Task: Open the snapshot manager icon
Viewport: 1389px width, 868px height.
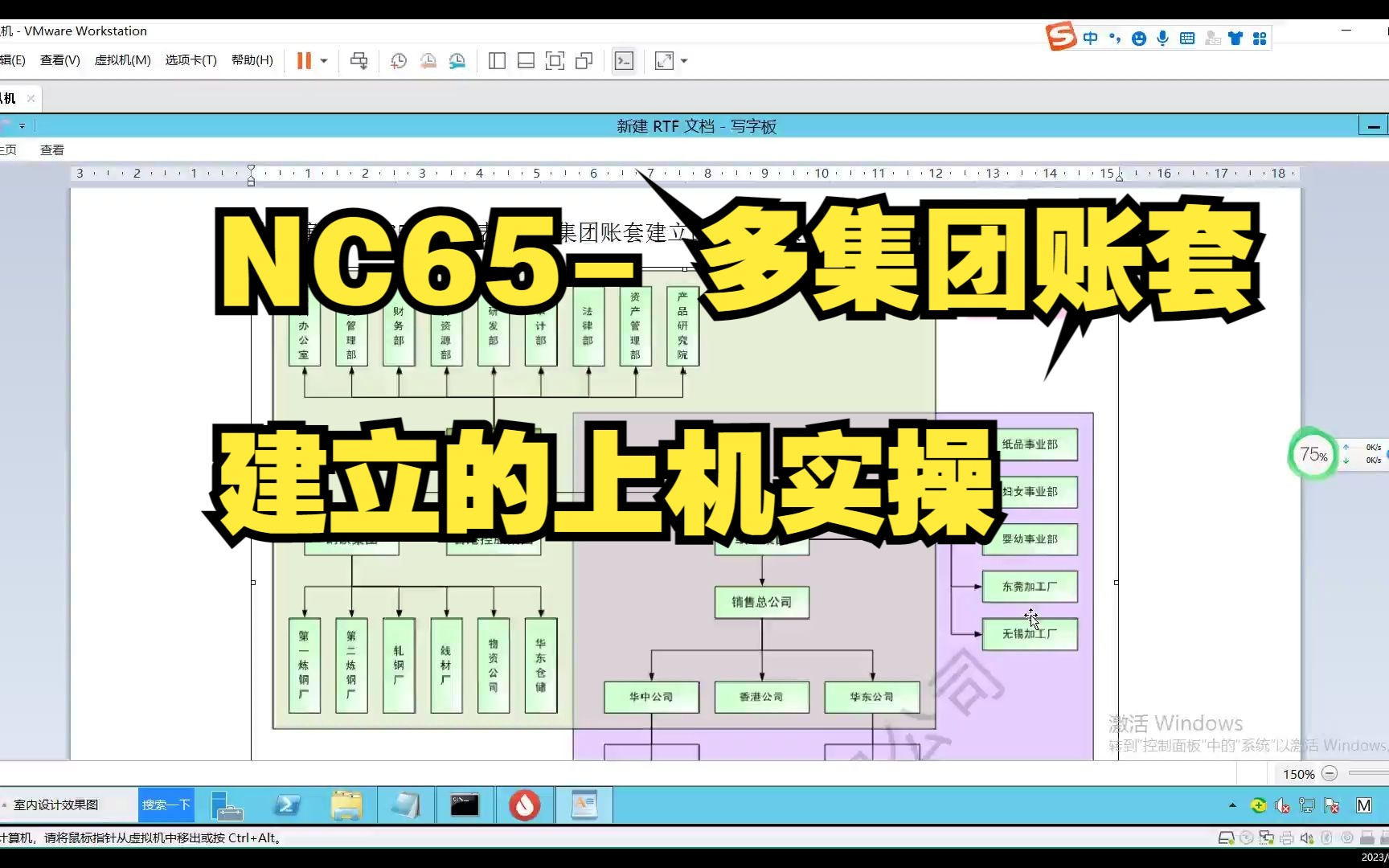Action: [457, 61]
